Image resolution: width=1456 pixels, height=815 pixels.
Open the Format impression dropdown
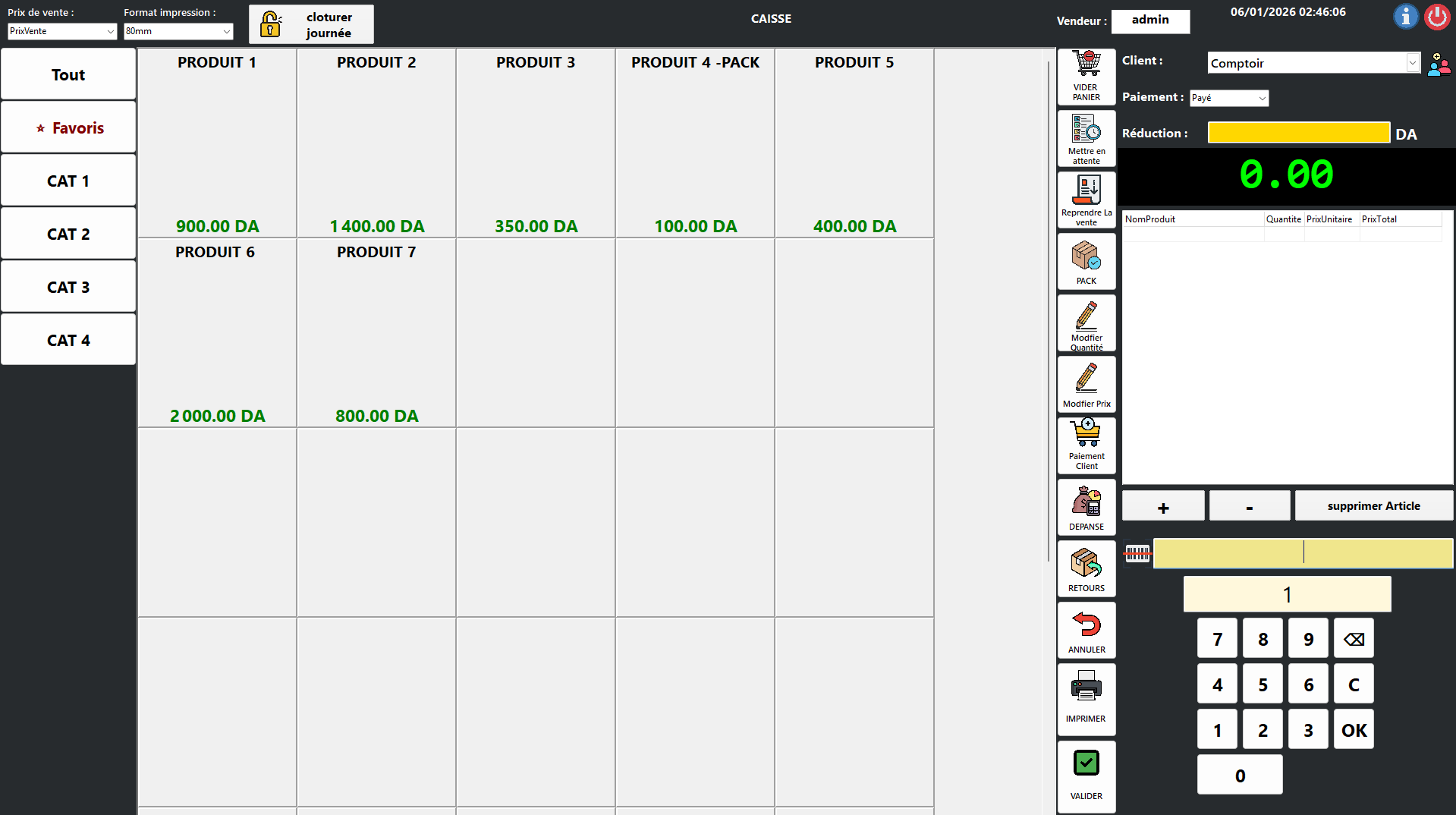coord(226,31)
